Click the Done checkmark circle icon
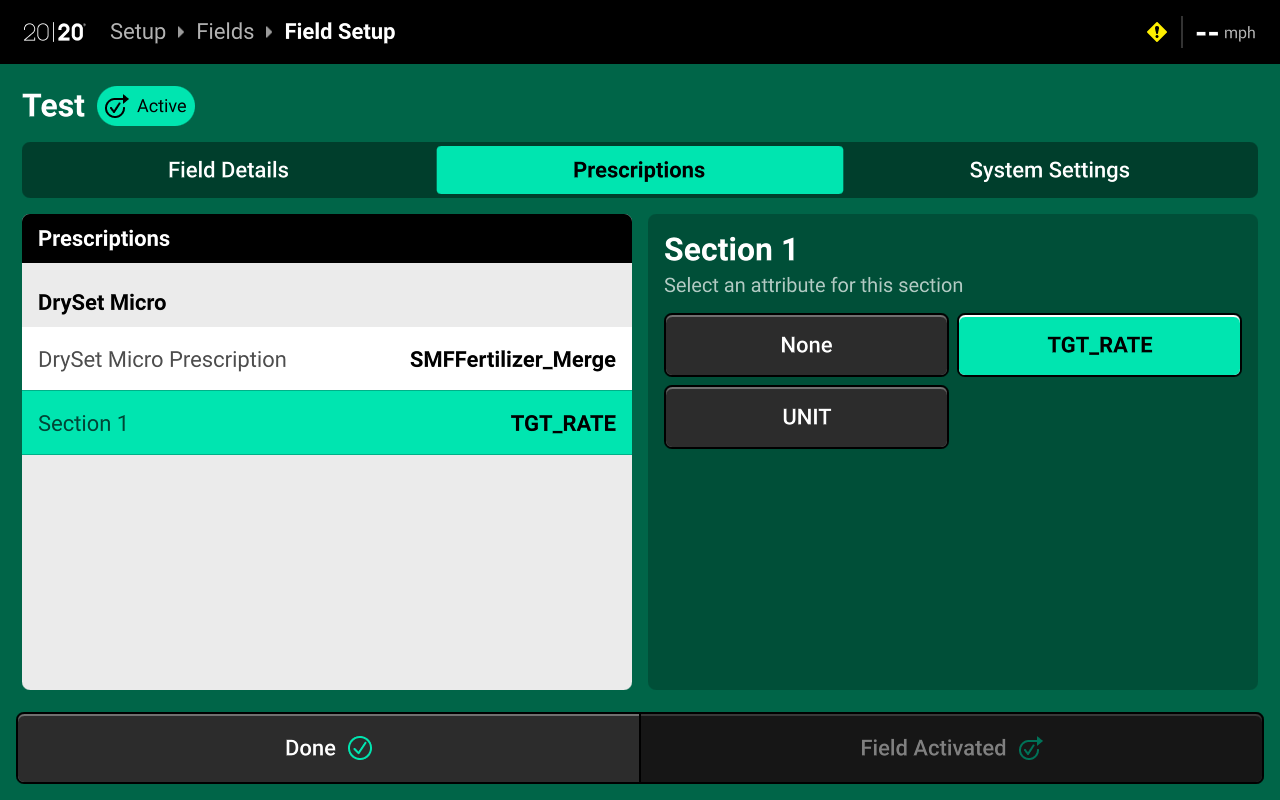1280x800 pixels. coord(360,748)
